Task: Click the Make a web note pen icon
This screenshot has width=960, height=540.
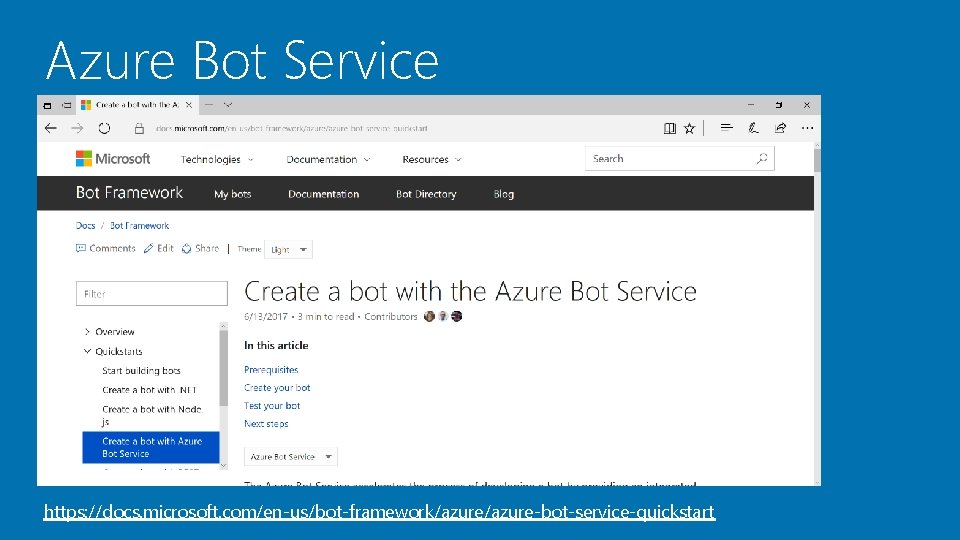Action: pos(753,127)
